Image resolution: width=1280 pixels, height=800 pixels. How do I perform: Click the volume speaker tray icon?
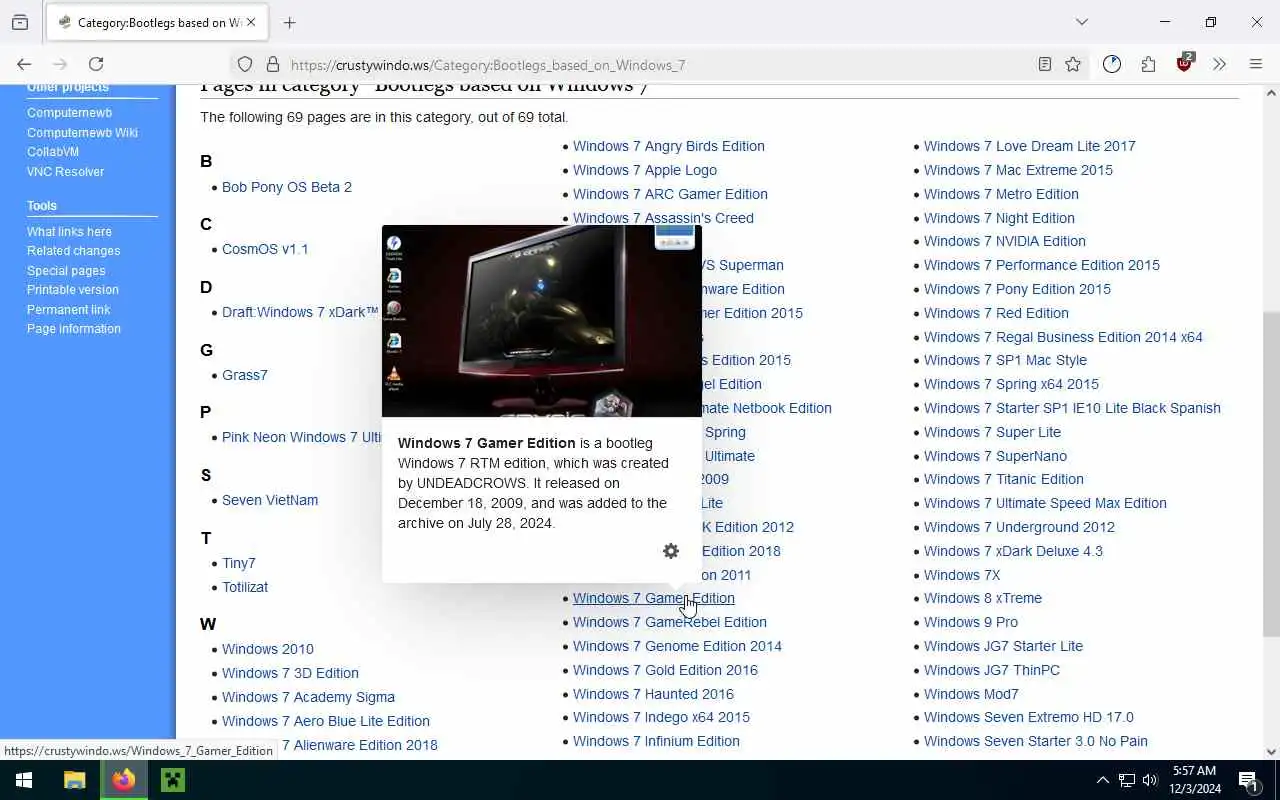click(1150, 780)
